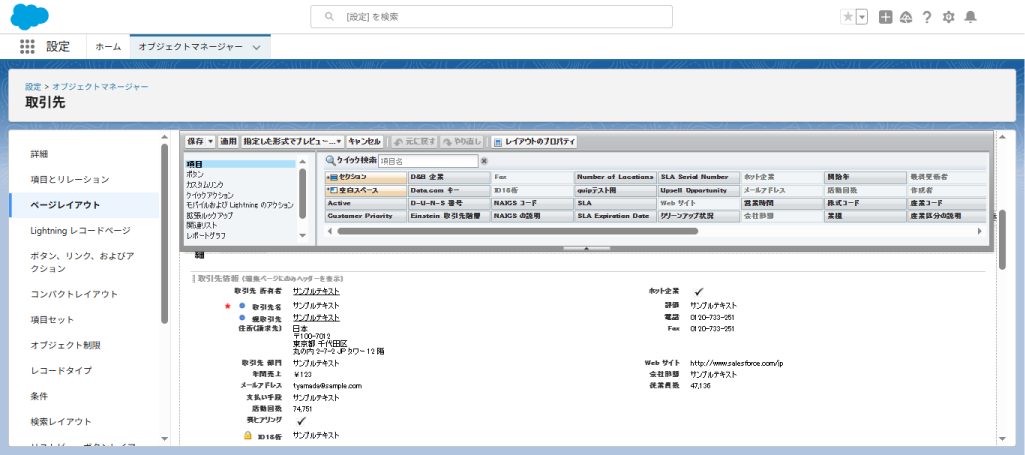The image size is (1025, 455).
Task: Click the 適用 button
Action: [x=228, y=141]
